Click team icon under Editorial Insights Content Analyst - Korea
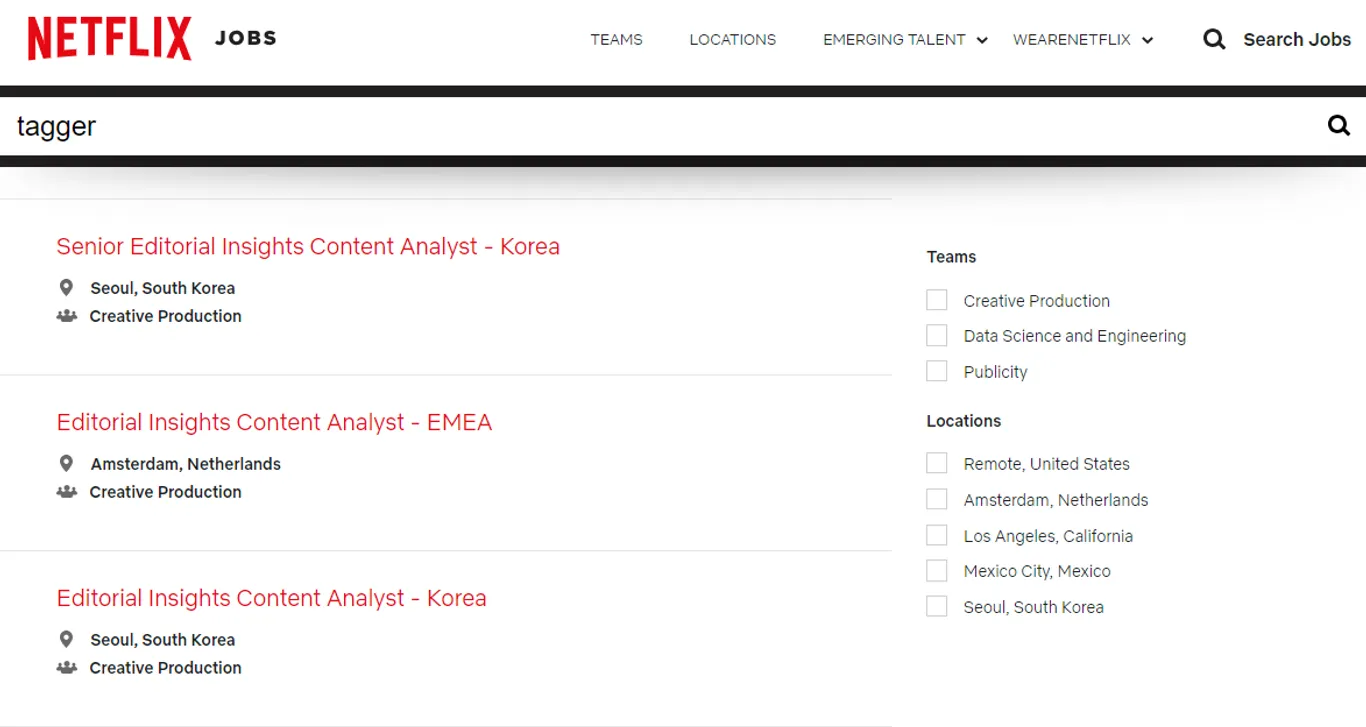 [x=67, y=668]
